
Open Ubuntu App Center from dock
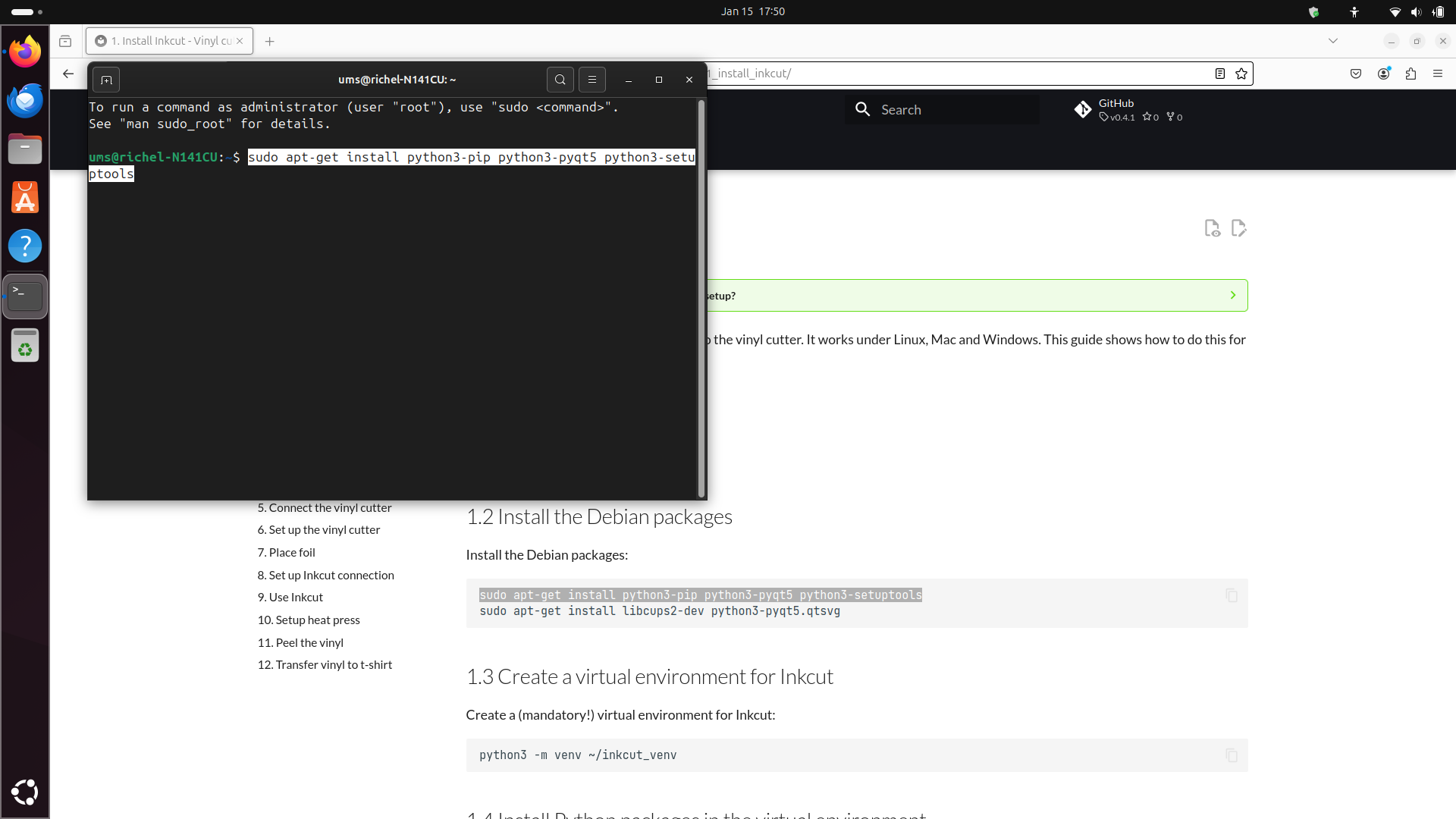coord(25,197)
